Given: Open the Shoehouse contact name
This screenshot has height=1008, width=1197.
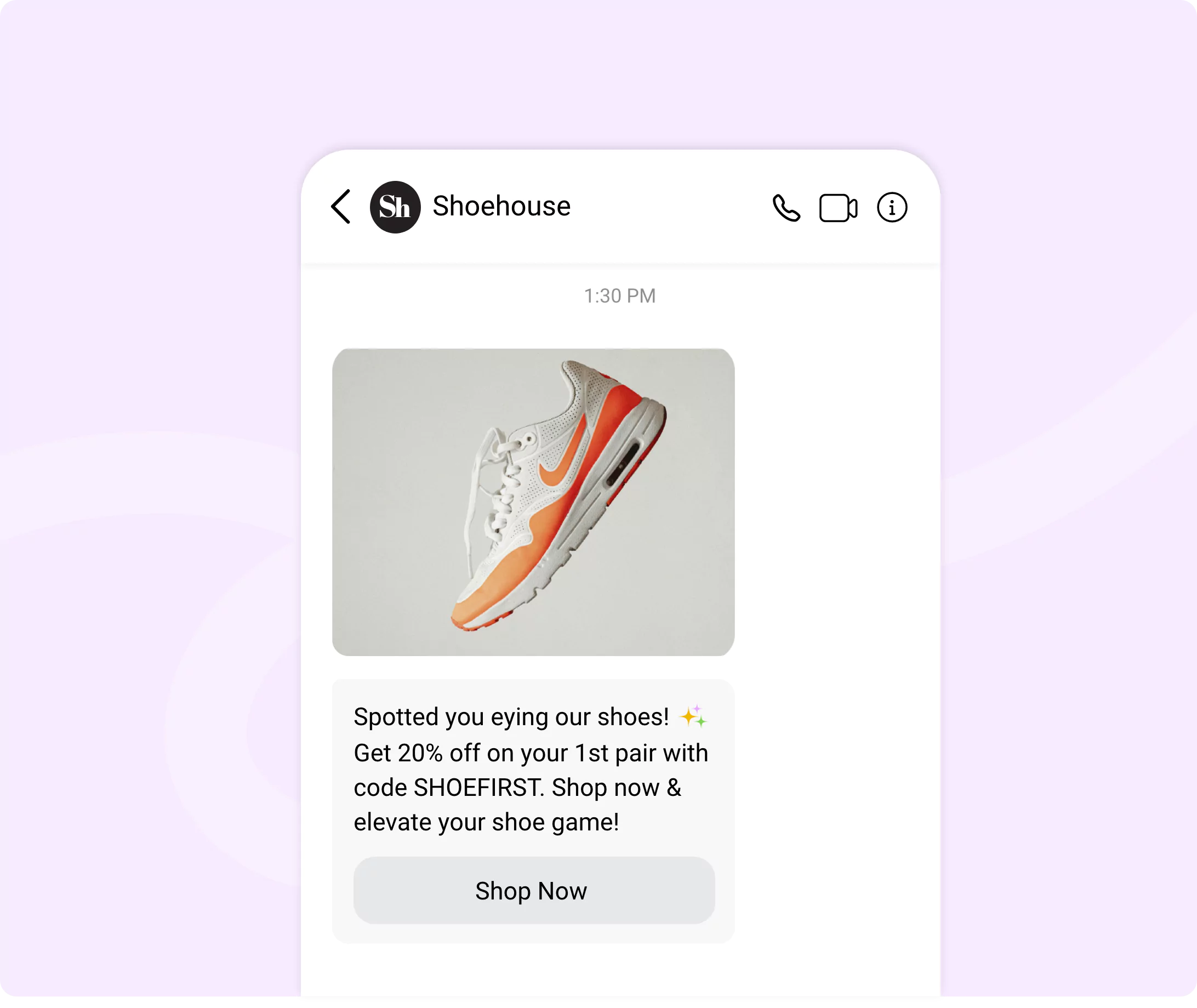Looking at the screenshot, I should pos(501,206).
